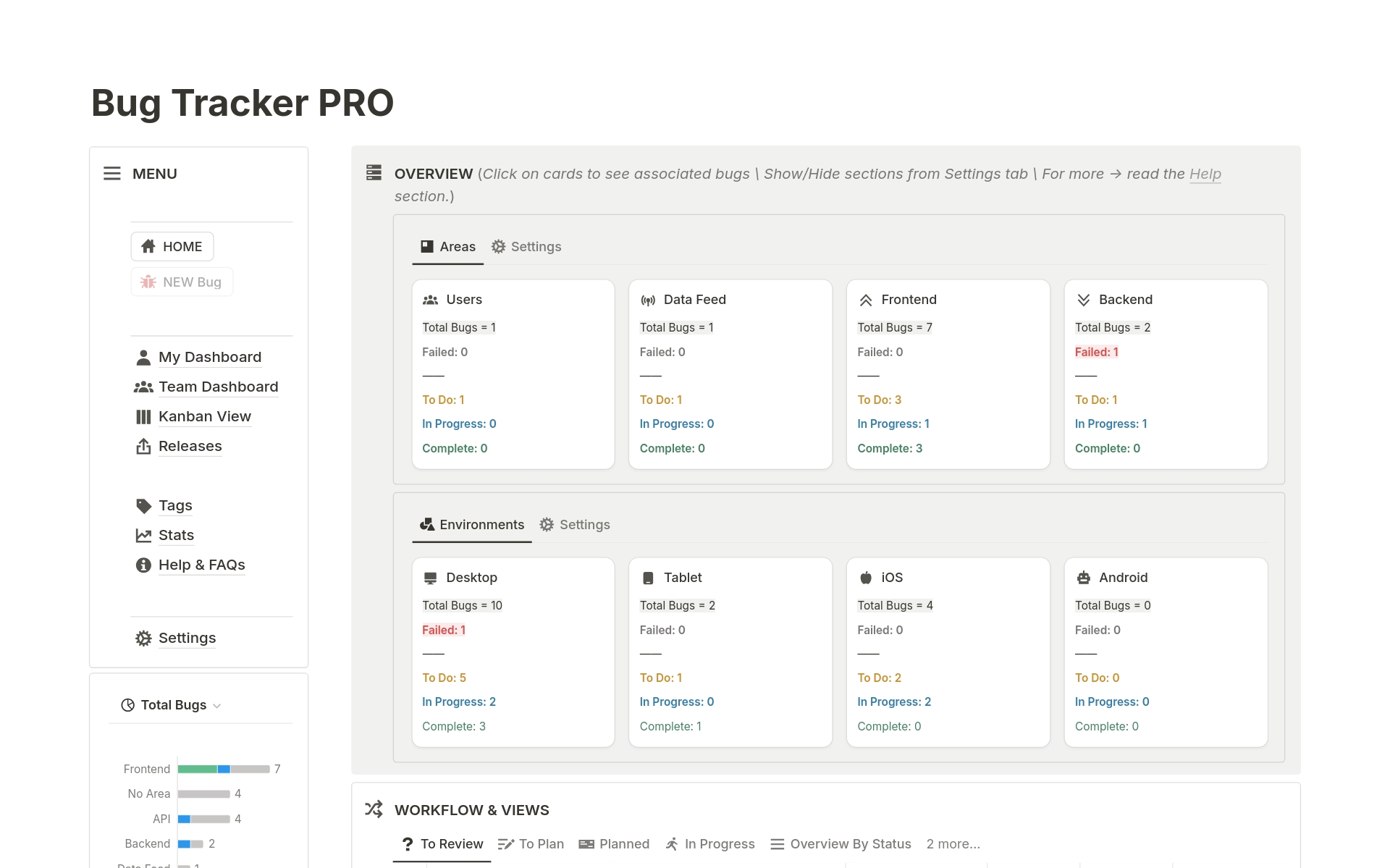Click the WORKFLOW & VIEWS shuffle icon
1390x868 pixels.
(x=374, y=809)
